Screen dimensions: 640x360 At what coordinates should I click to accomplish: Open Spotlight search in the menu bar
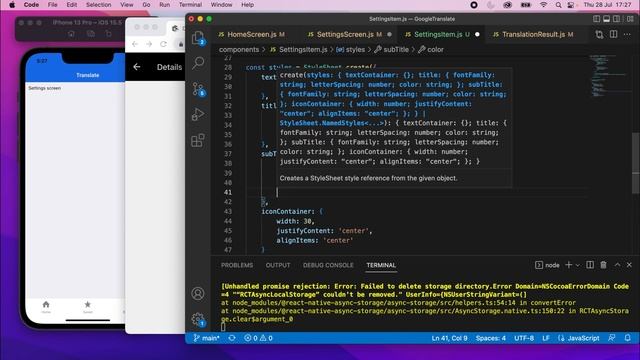558,5
